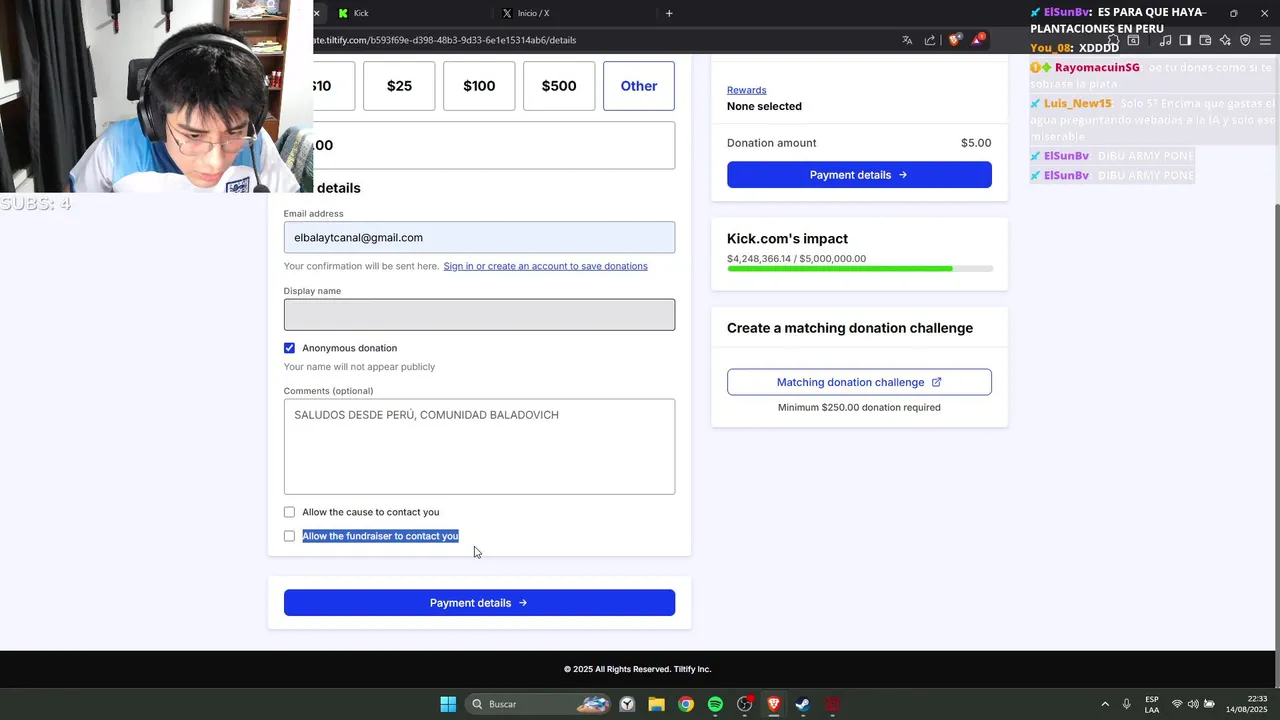Image resolution: width=1280 pixels, height=720 pixels.
Task: Open Brave Rewards triangle icon
Action: pos(977,40)
